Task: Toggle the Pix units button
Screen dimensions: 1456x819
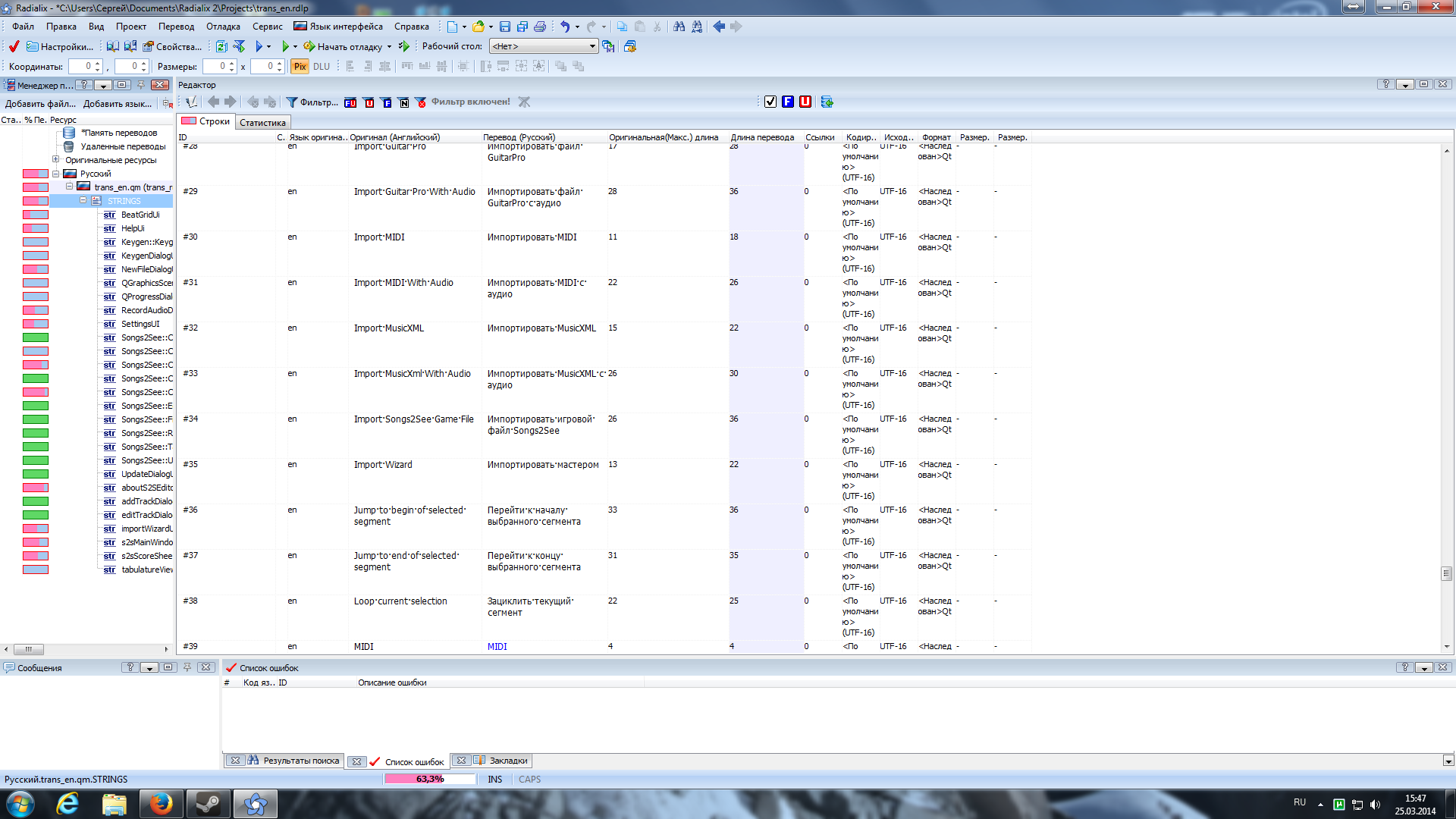Action: click(300, 67)
